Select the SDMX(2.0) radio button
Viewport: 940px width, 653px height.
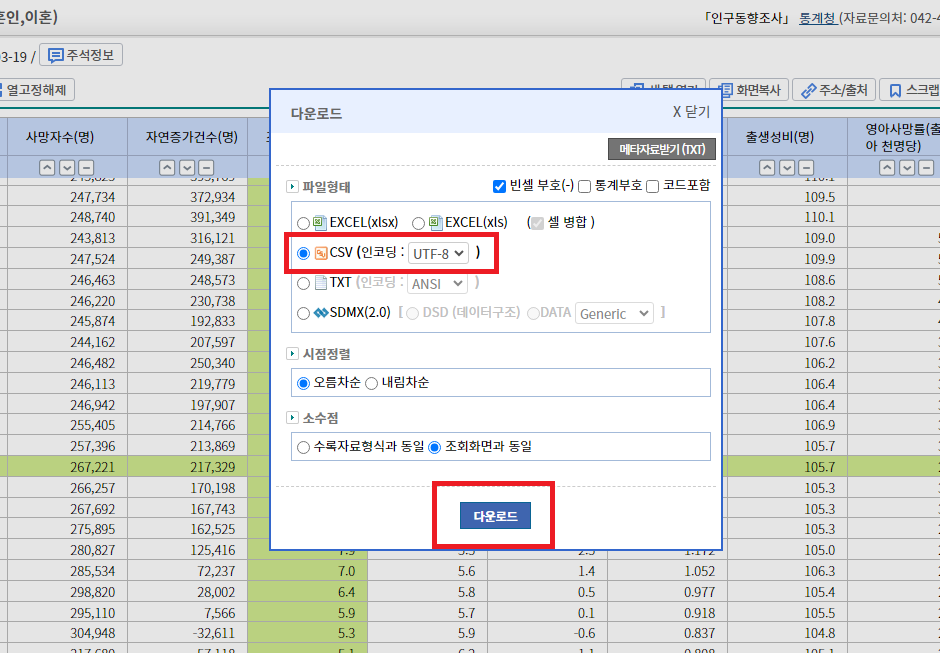click(303, 314)
